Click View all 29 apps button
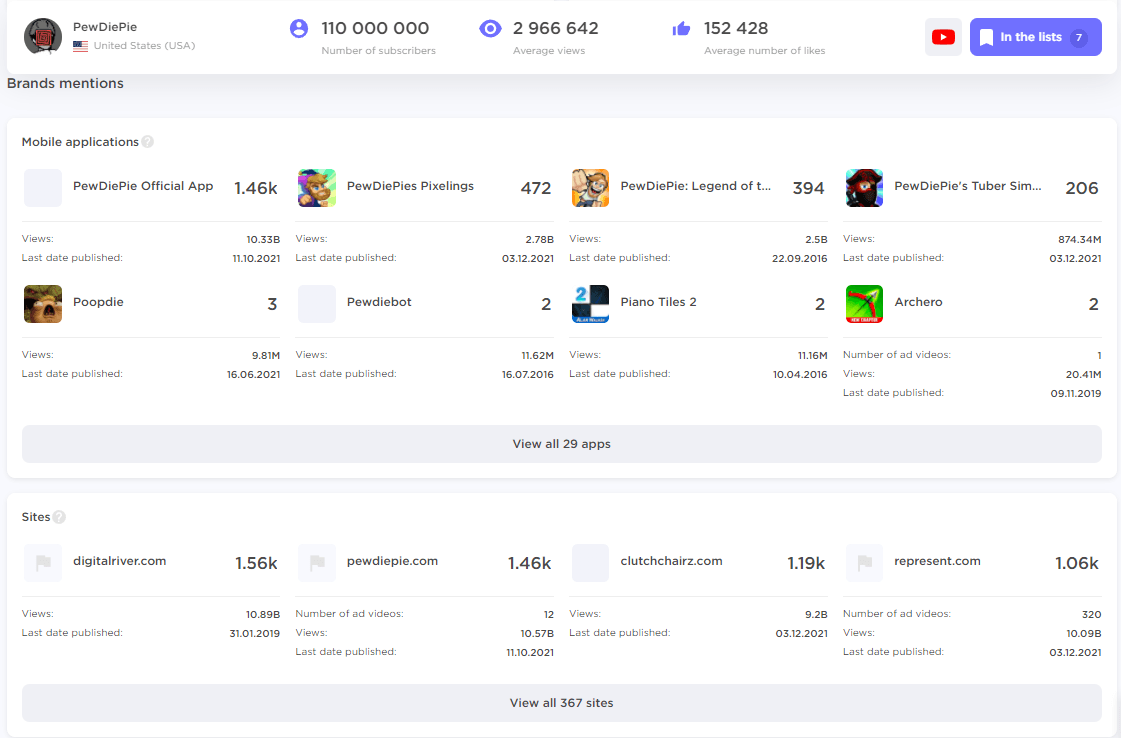 pyautogui.click(x=561, y=444)
